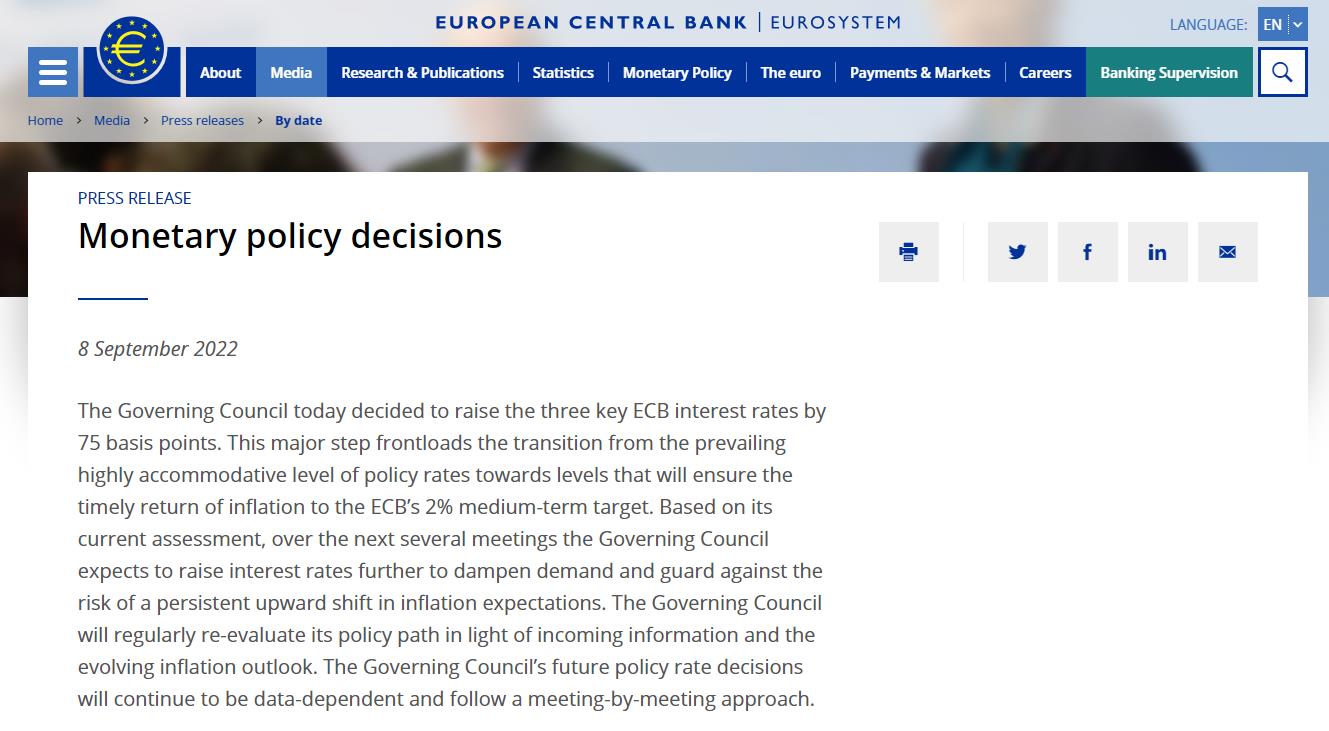Viewport: 1329px width, 731px height.
Task: Open the About menu
Action: (x=220, y=72)
